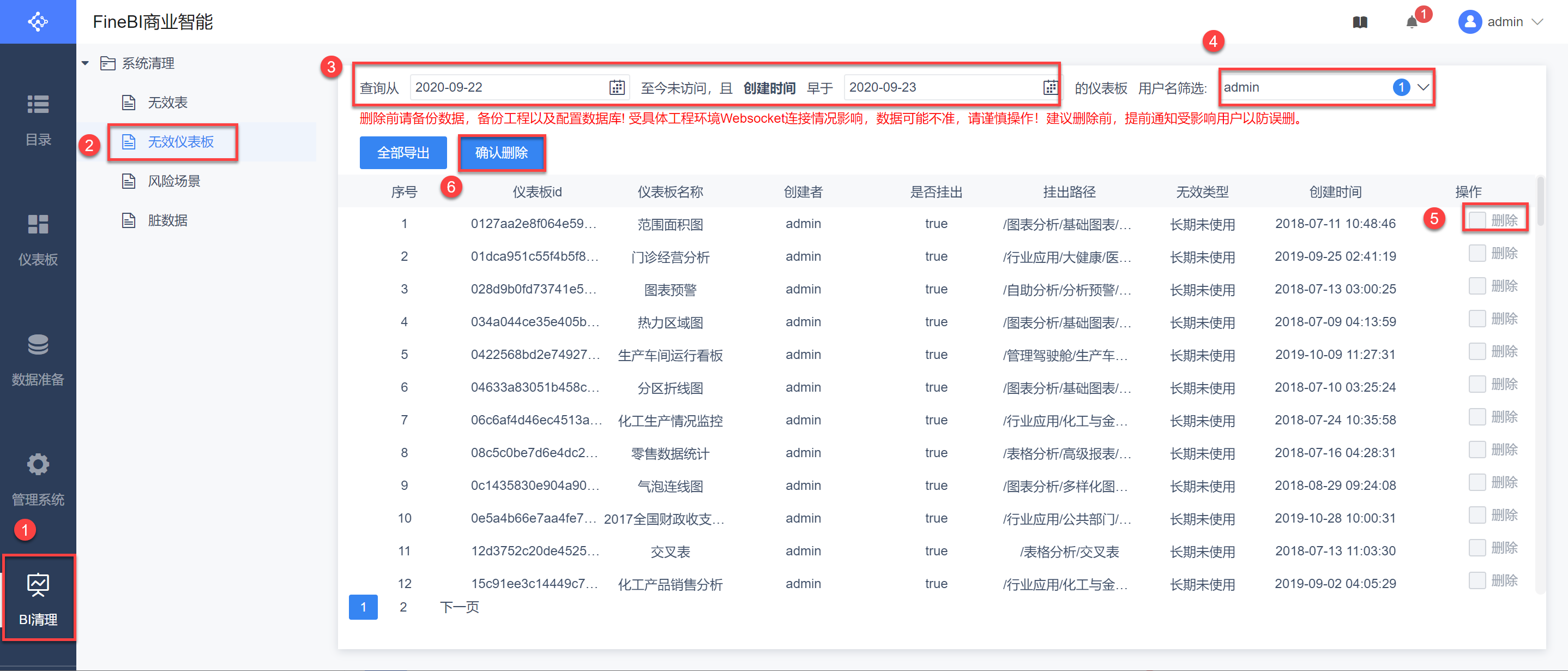The image size is (1568, 671).
Task: Select 风险场景 in the tree
Action: [x=173, y=181]
